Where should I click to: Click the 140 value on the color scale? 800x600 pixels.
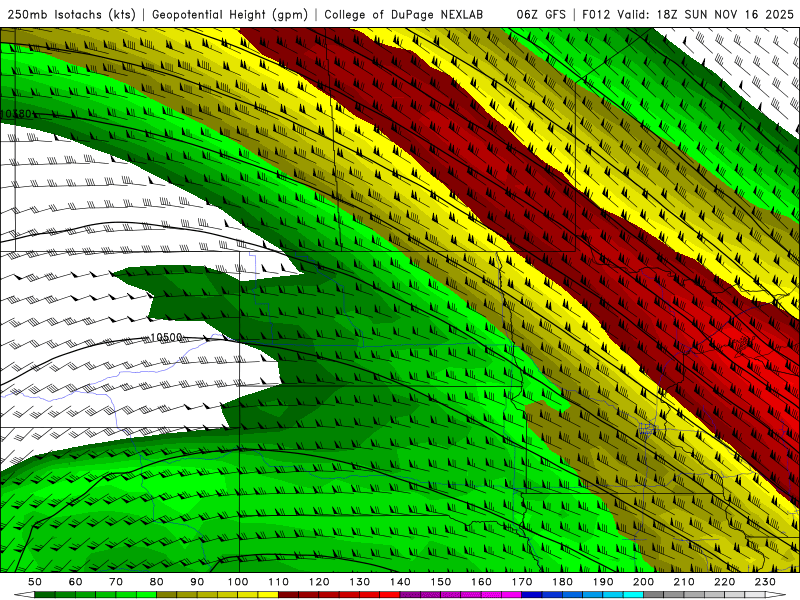tap(400, 582)
